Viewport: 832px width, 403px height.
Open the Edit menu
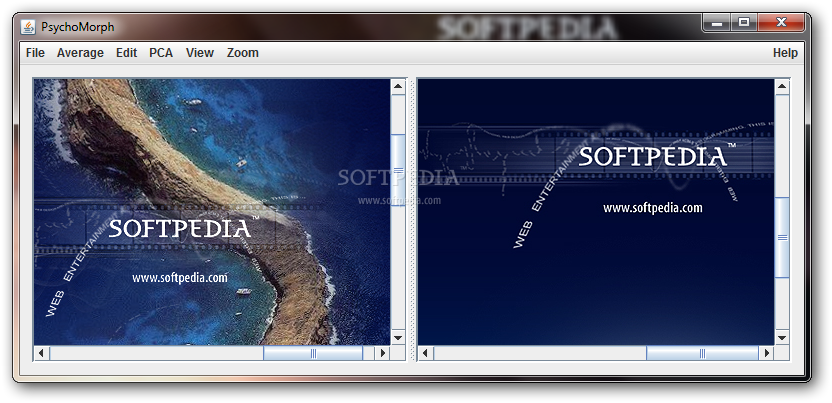coord(126,53)
